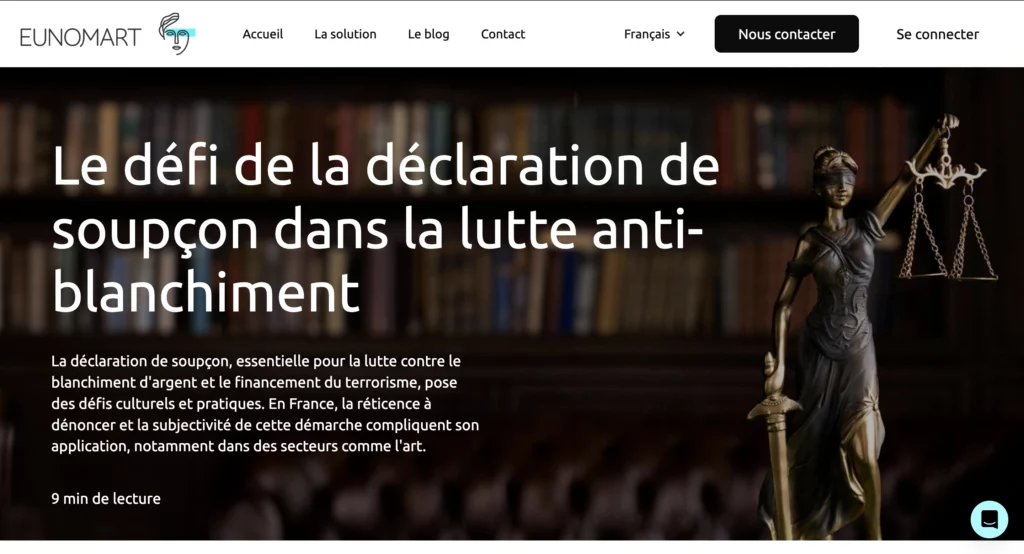Open the La solution menu item
Image resolution: width=1024 pixels, height=554 pixels.
coord(345,34)
